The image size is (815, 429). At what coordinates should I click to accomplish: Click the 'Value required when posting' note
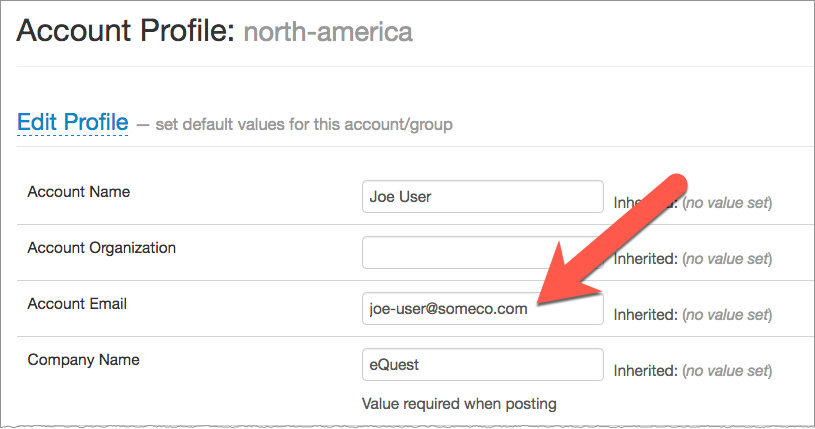(x=459, y=404)
